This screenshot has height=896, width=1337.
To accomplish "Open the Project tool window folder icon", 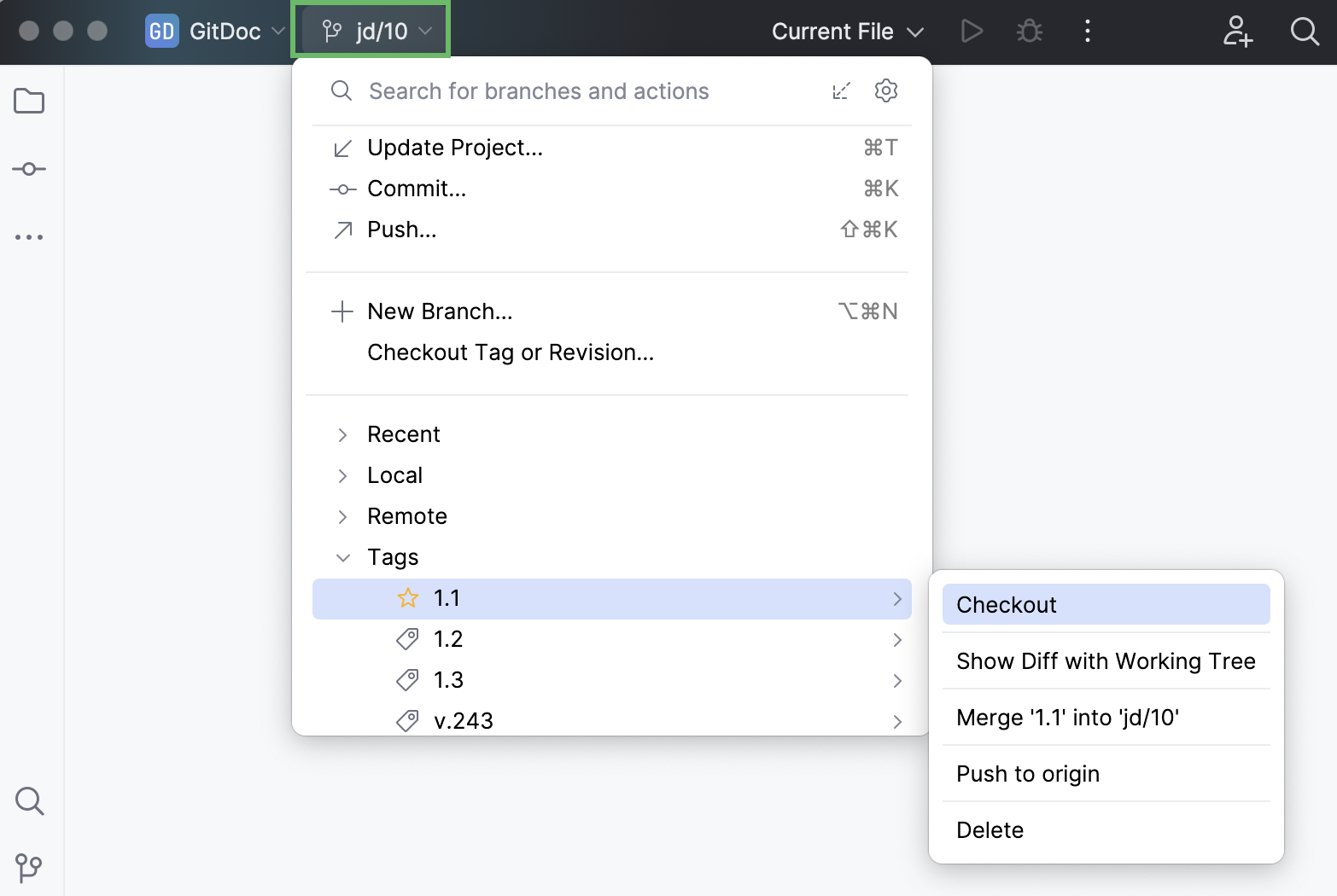I will coord(30,101).
